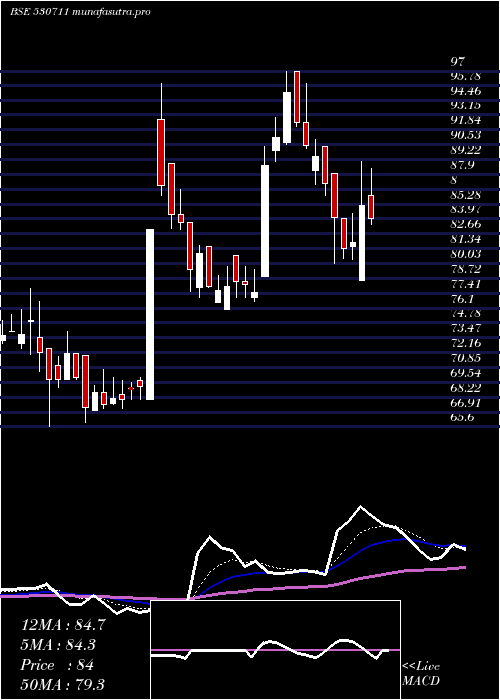Select the 83.97 price axis label
The height and width of the screenshot is (700, 500).
(465, 209)
